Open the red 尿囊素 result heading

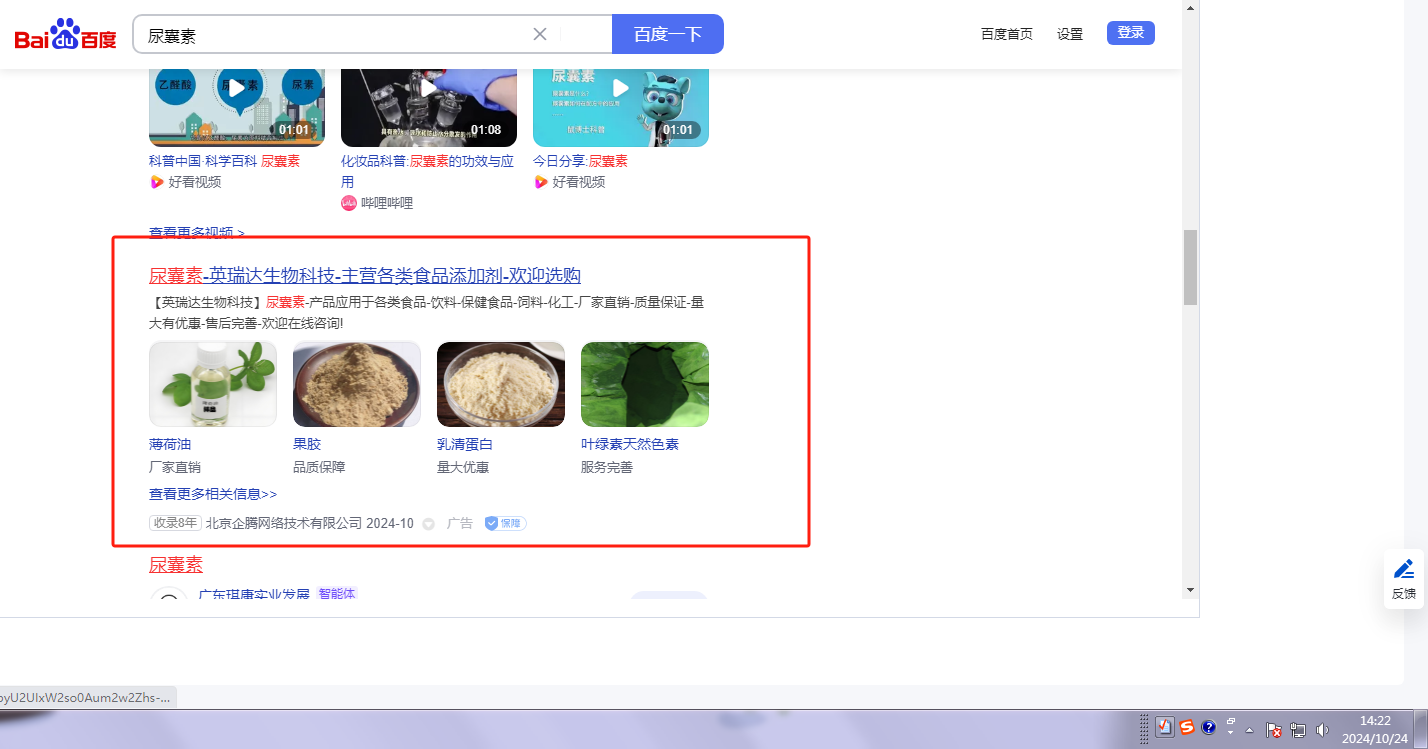click(176, 565)
